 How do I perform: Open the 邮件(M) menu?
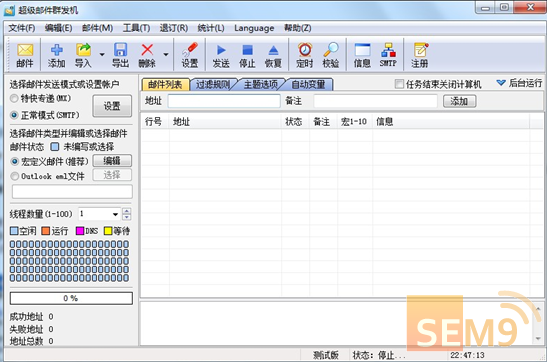click(x=97, y=28)
